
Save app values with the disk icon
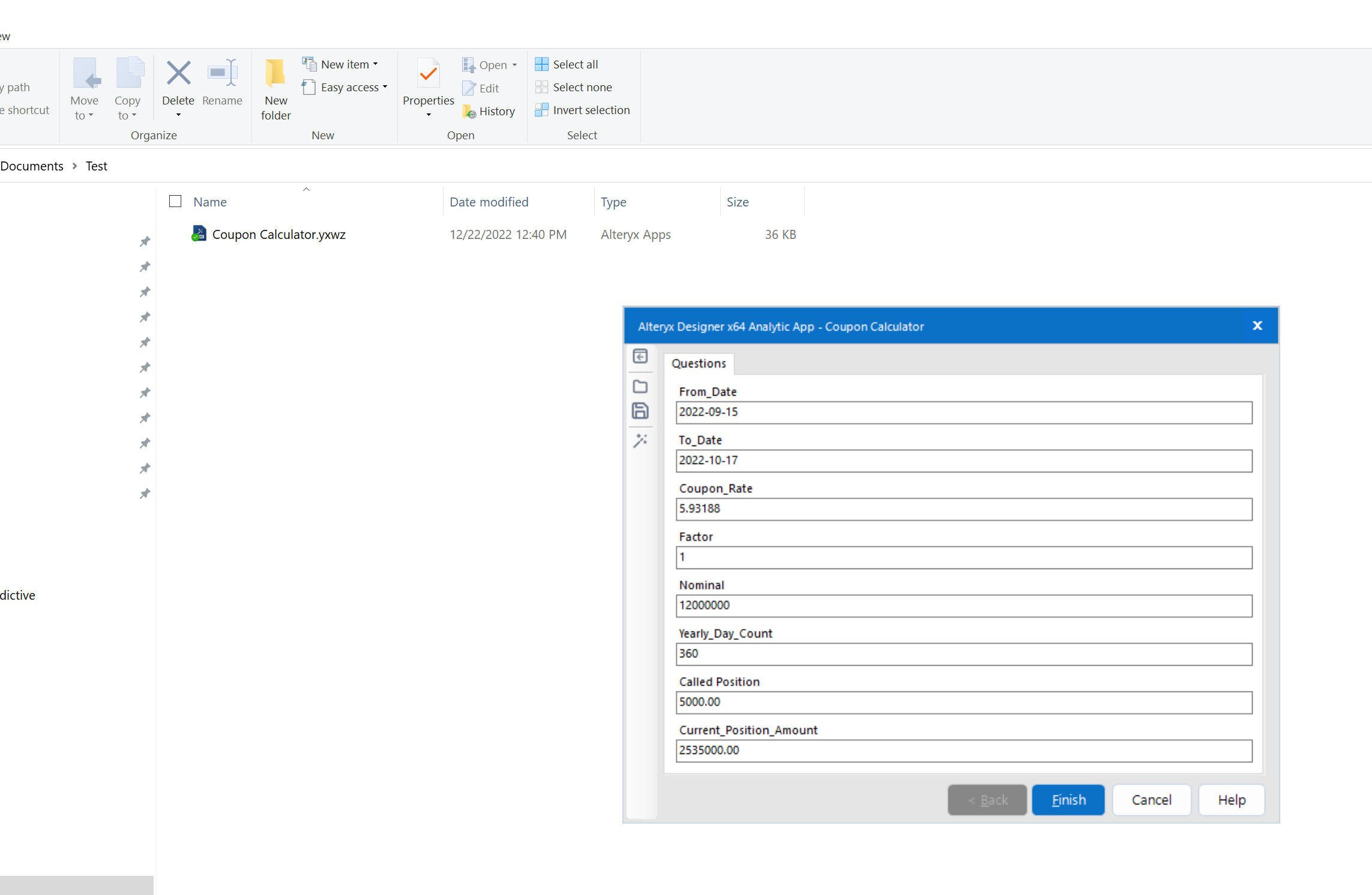click(x=640, y=411)
